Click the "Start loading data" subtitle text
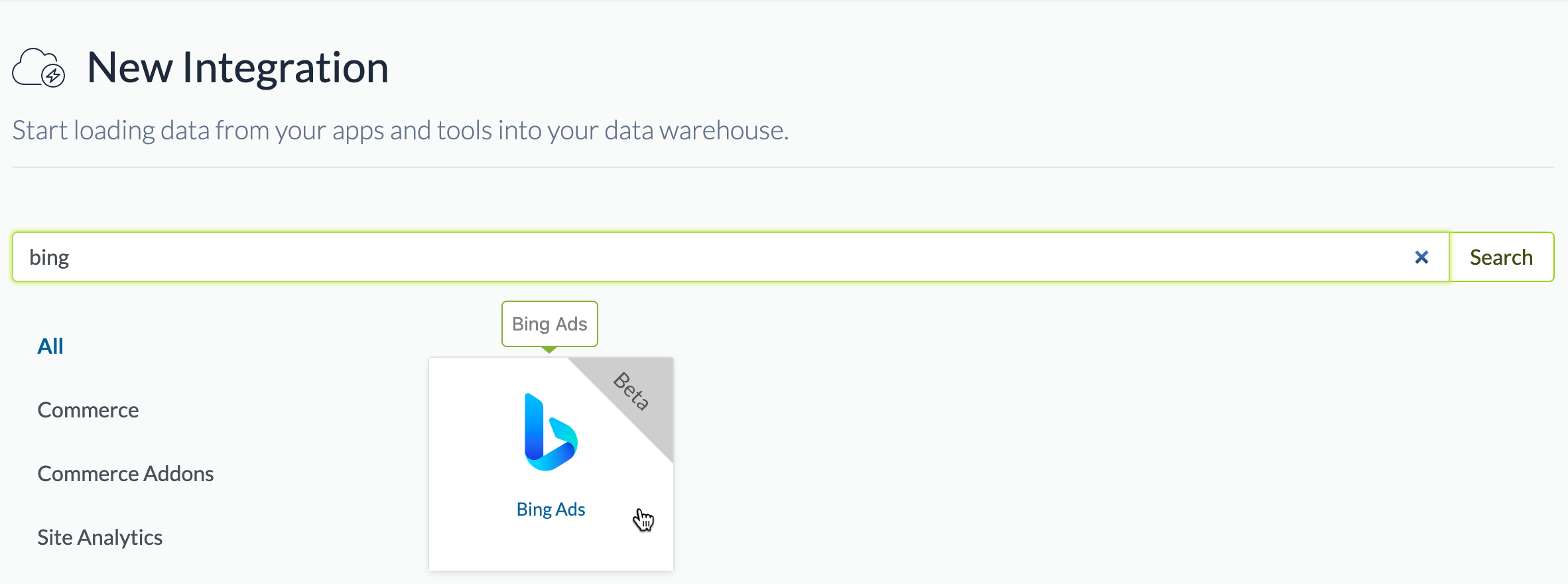1568x584 pixels. [400, 131]
